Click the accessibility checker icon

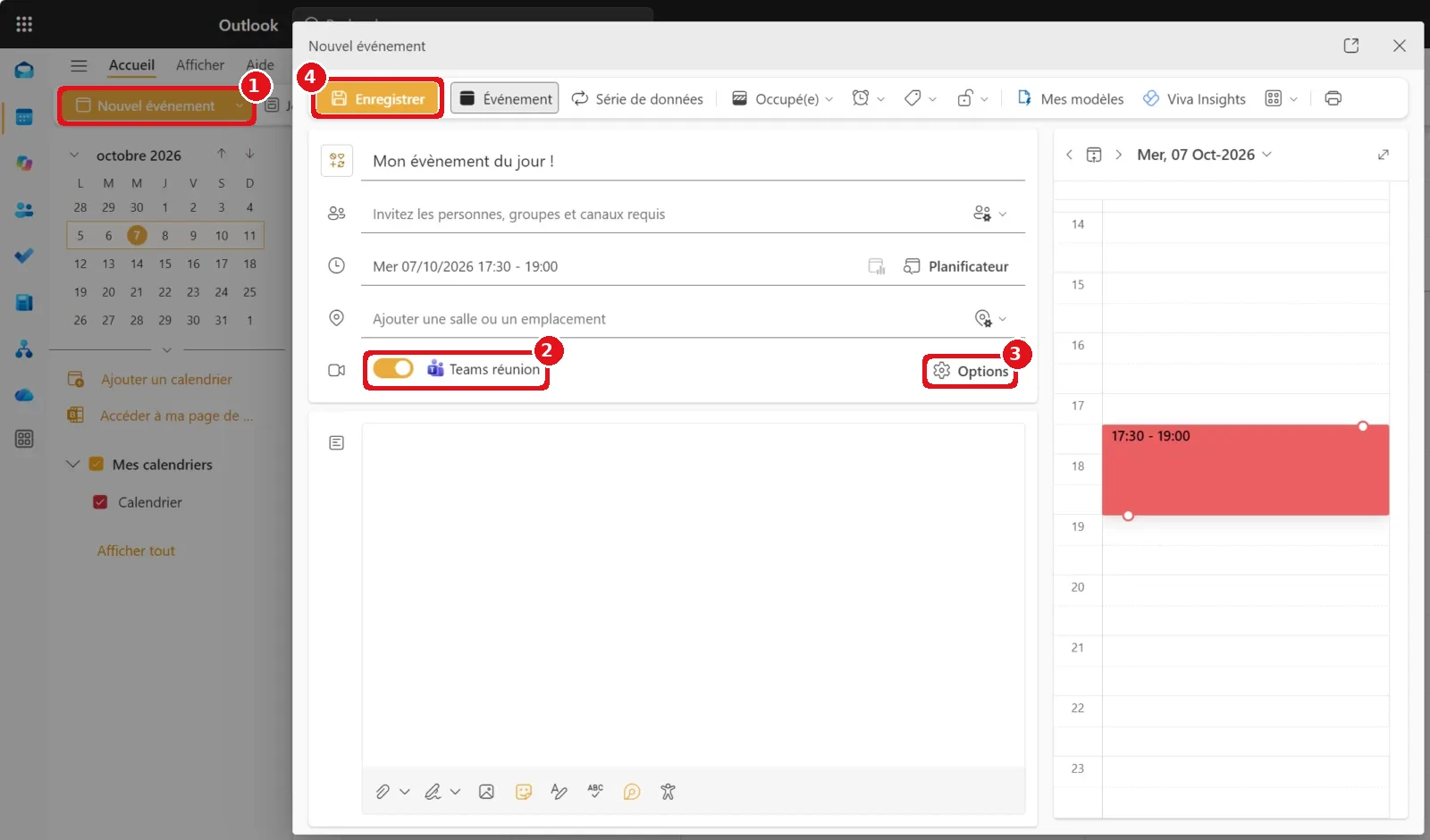(668, 792)
